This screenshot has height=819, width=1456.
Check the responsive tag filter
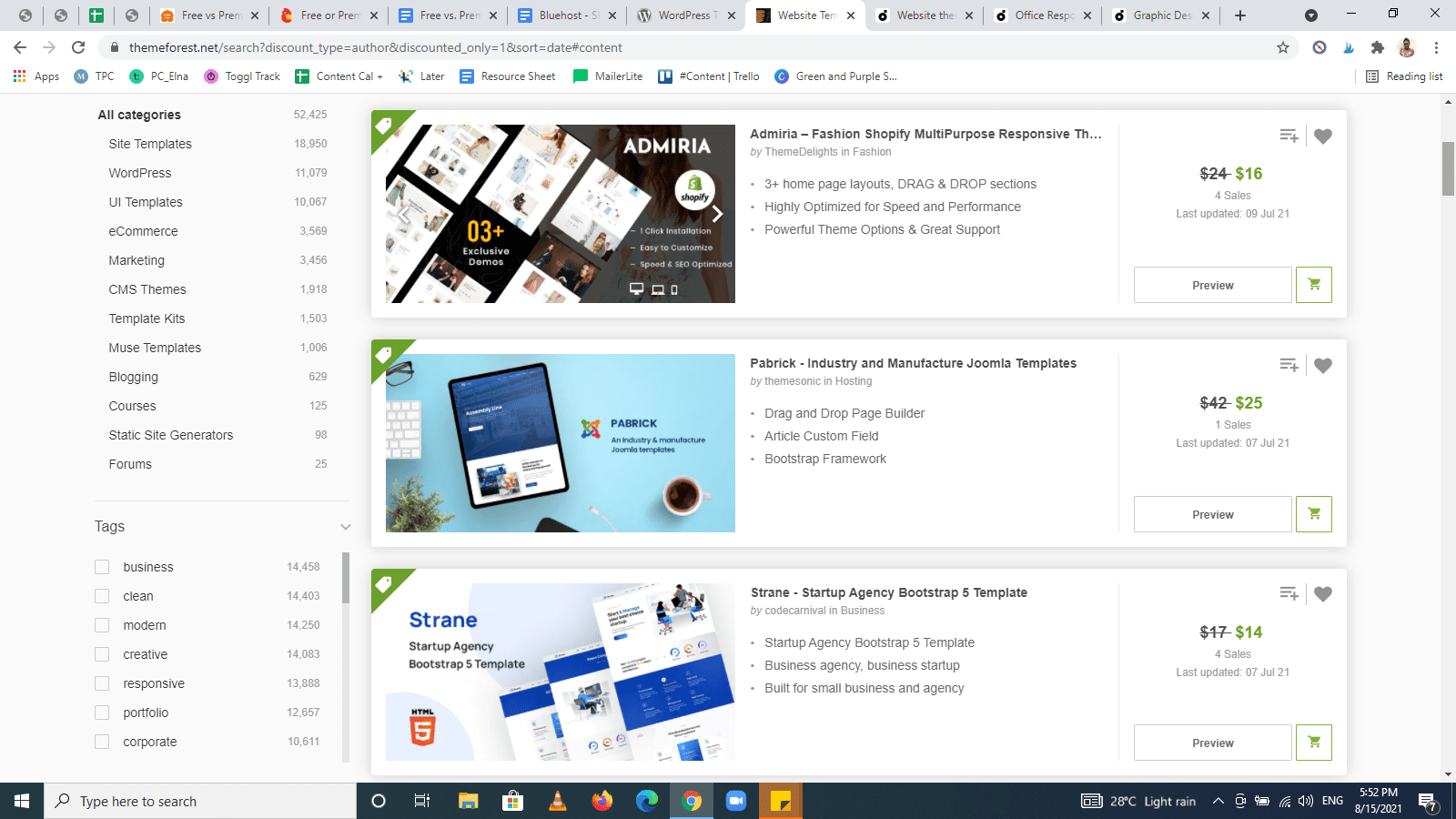[x=102, y=683]
